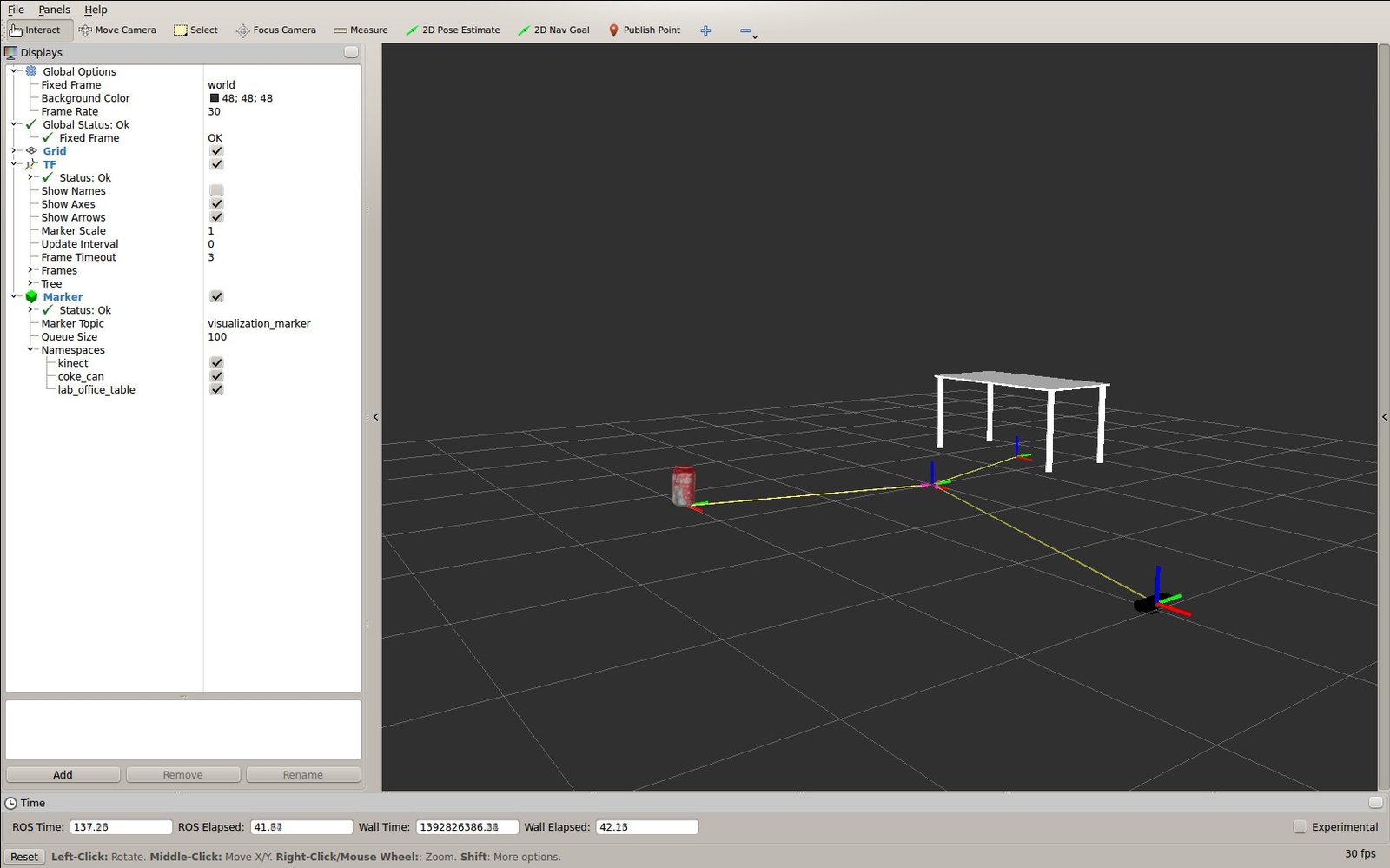1390x868 pixels.
Task: Toggle the lab_office_table namespace checkbox
Action: click(x=216, y=390)
